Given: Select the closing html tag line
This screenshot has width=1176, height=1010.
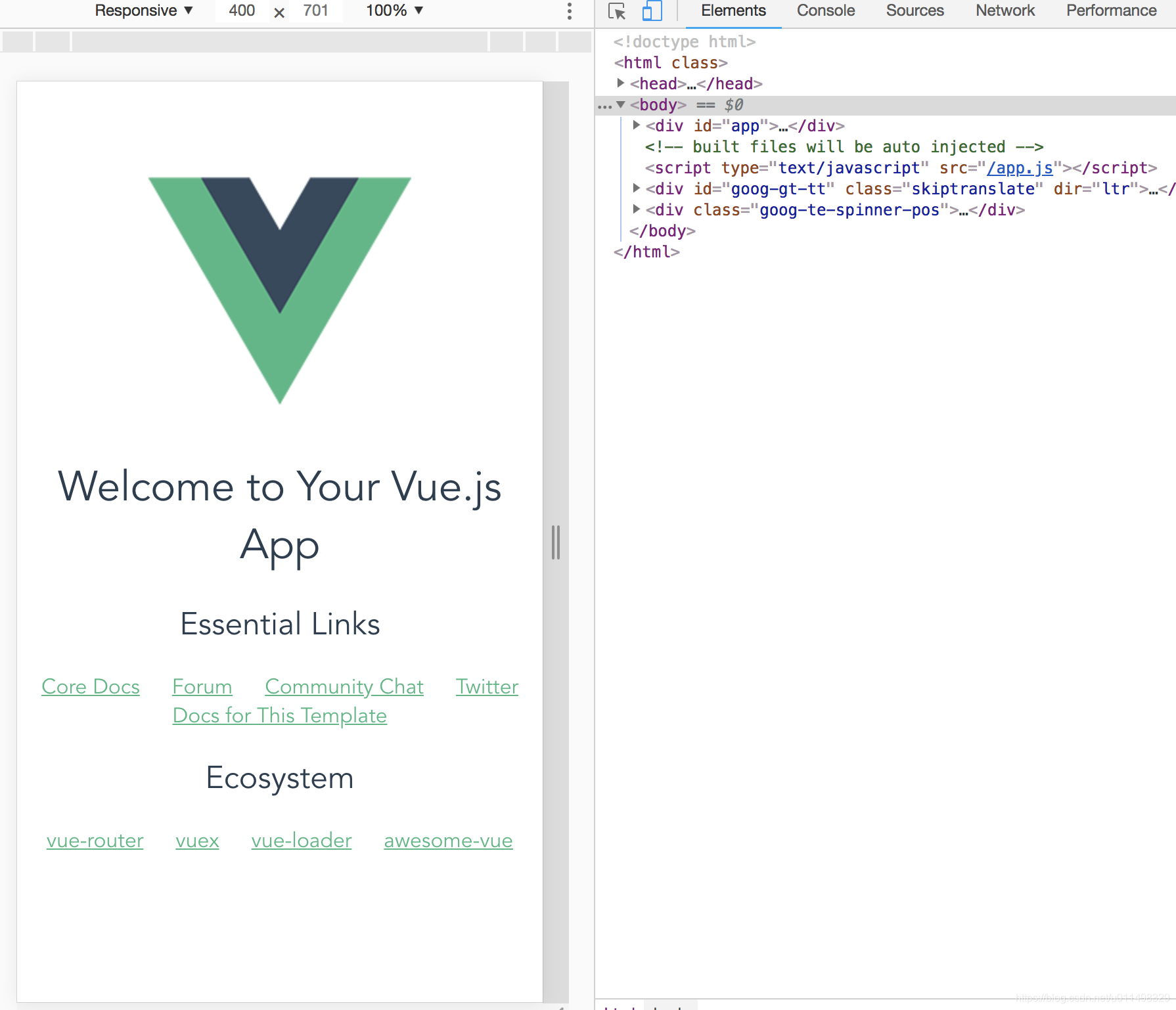Looking at the screenshot, I should click(646, 252).
